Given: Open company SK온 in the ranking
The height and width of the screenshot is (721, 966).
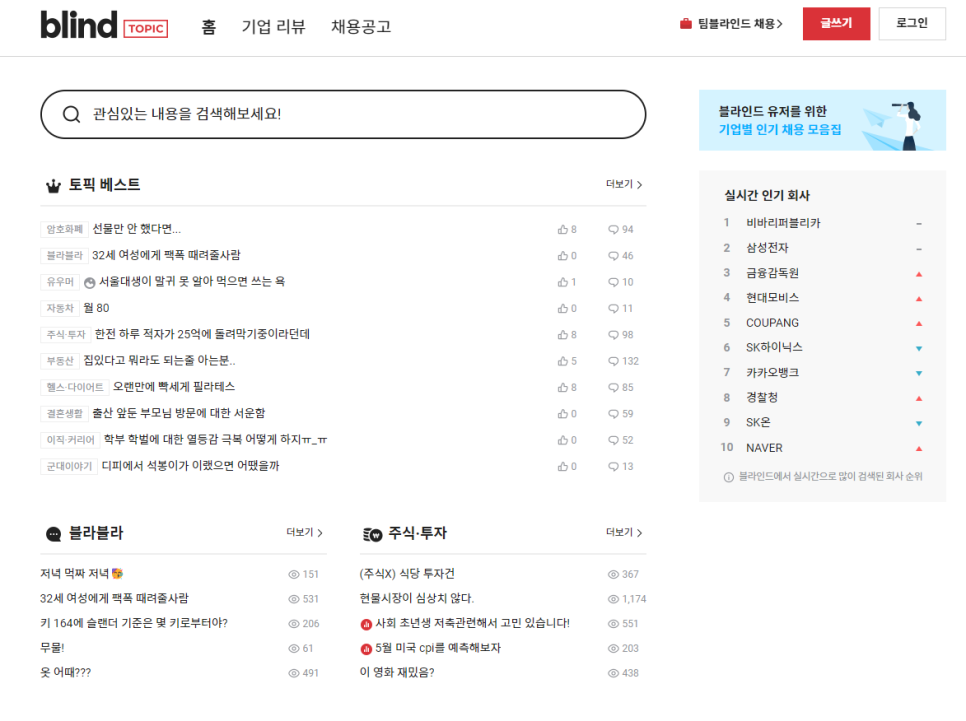Looking at the screenshot, I should pyautogui.click(x=758, y=423).
